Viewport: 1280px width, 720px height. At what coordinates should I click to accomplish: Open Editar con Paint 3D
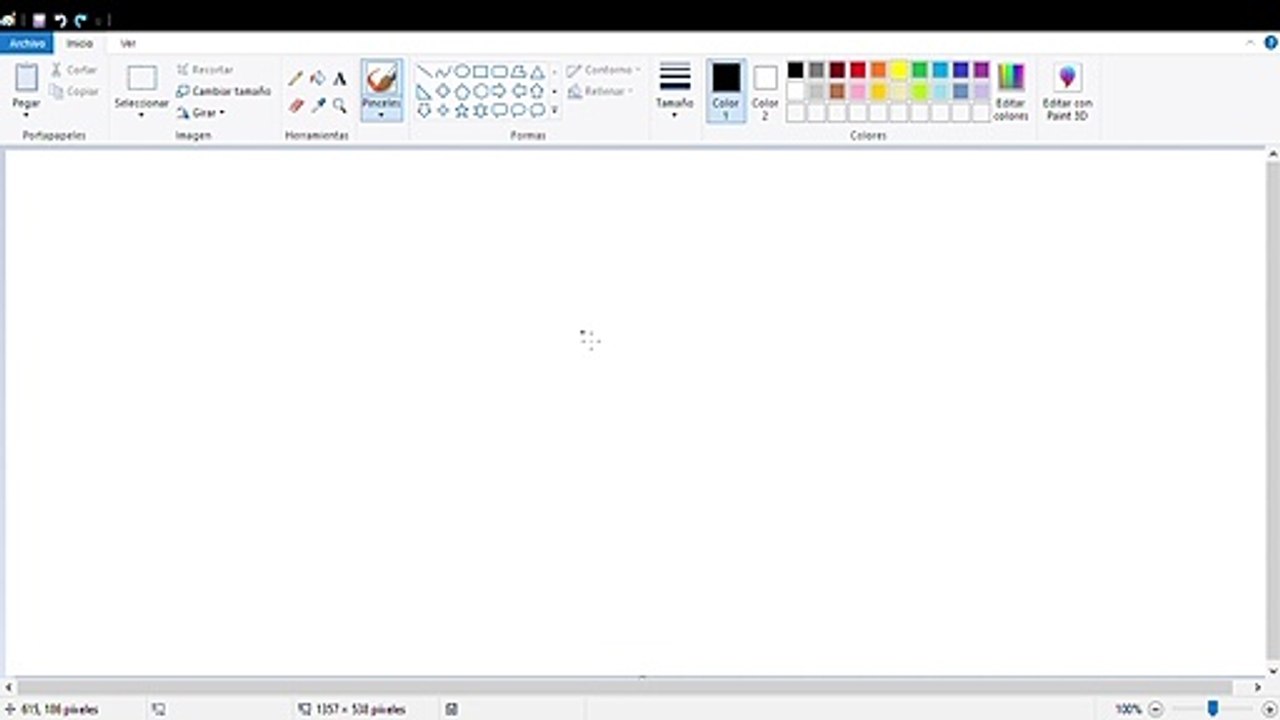pos(1067,91)
